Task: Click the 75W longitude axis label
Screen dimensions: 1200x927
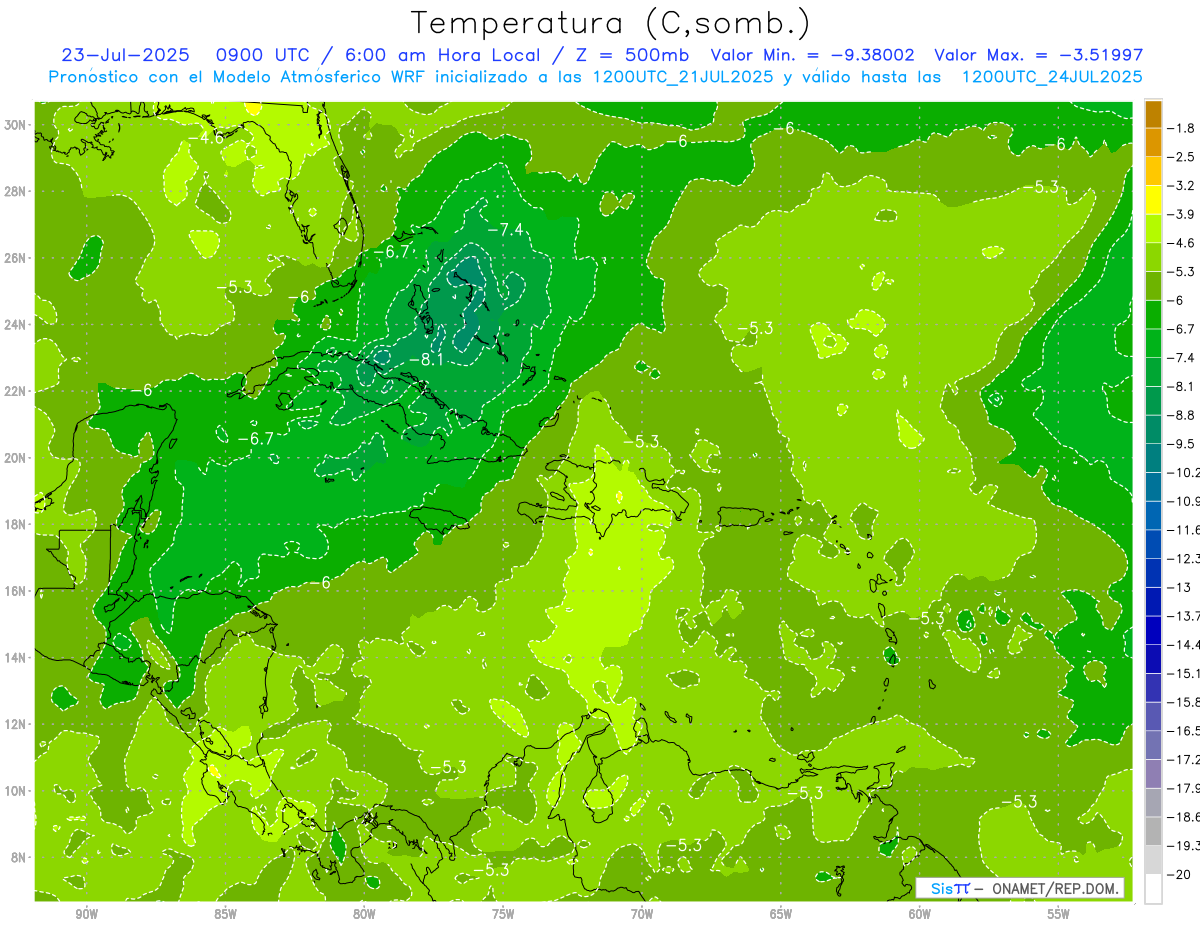Action: (503, 914)
